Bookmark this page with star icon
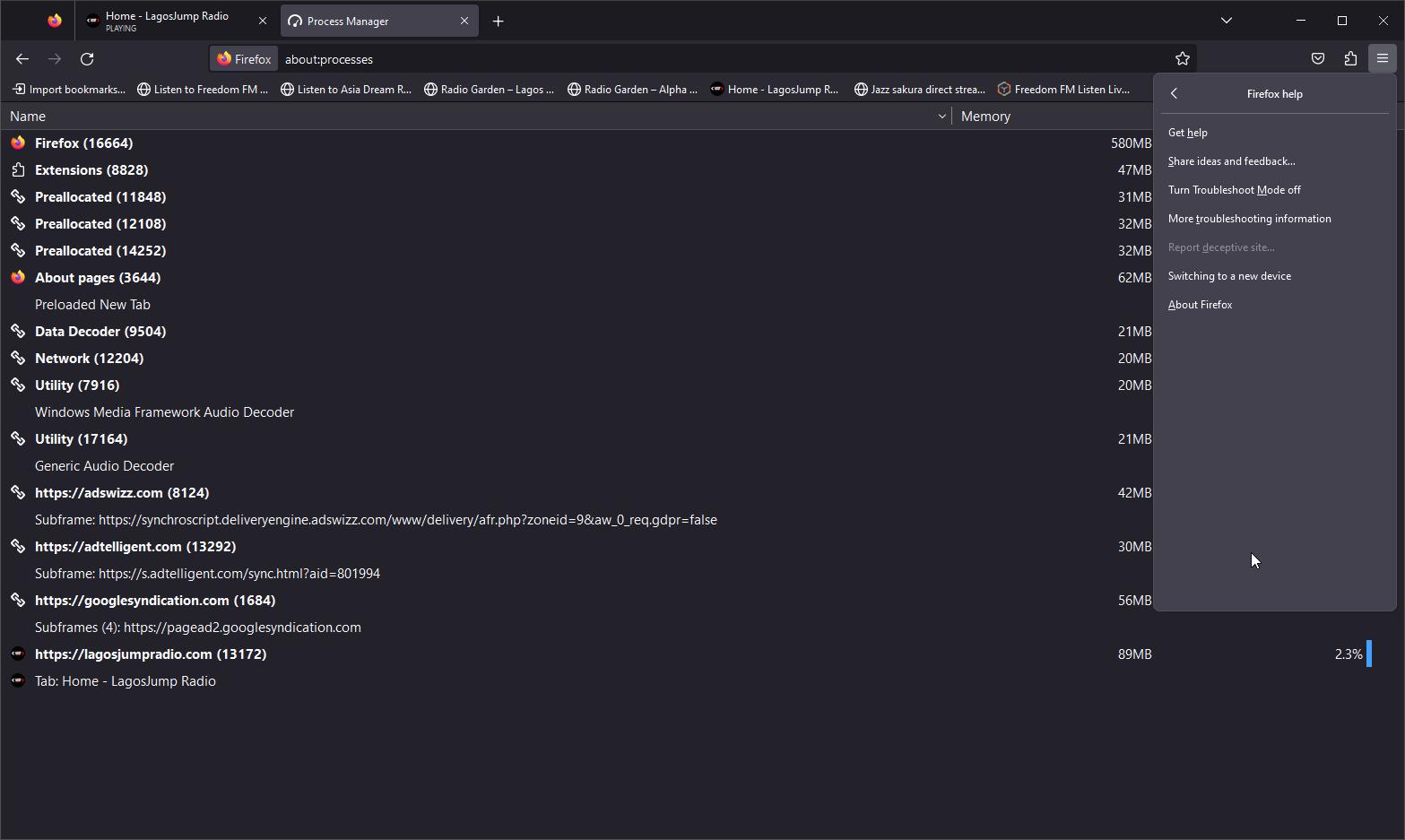Viewport: 1405px width, 840px height. coord(1183,59)
